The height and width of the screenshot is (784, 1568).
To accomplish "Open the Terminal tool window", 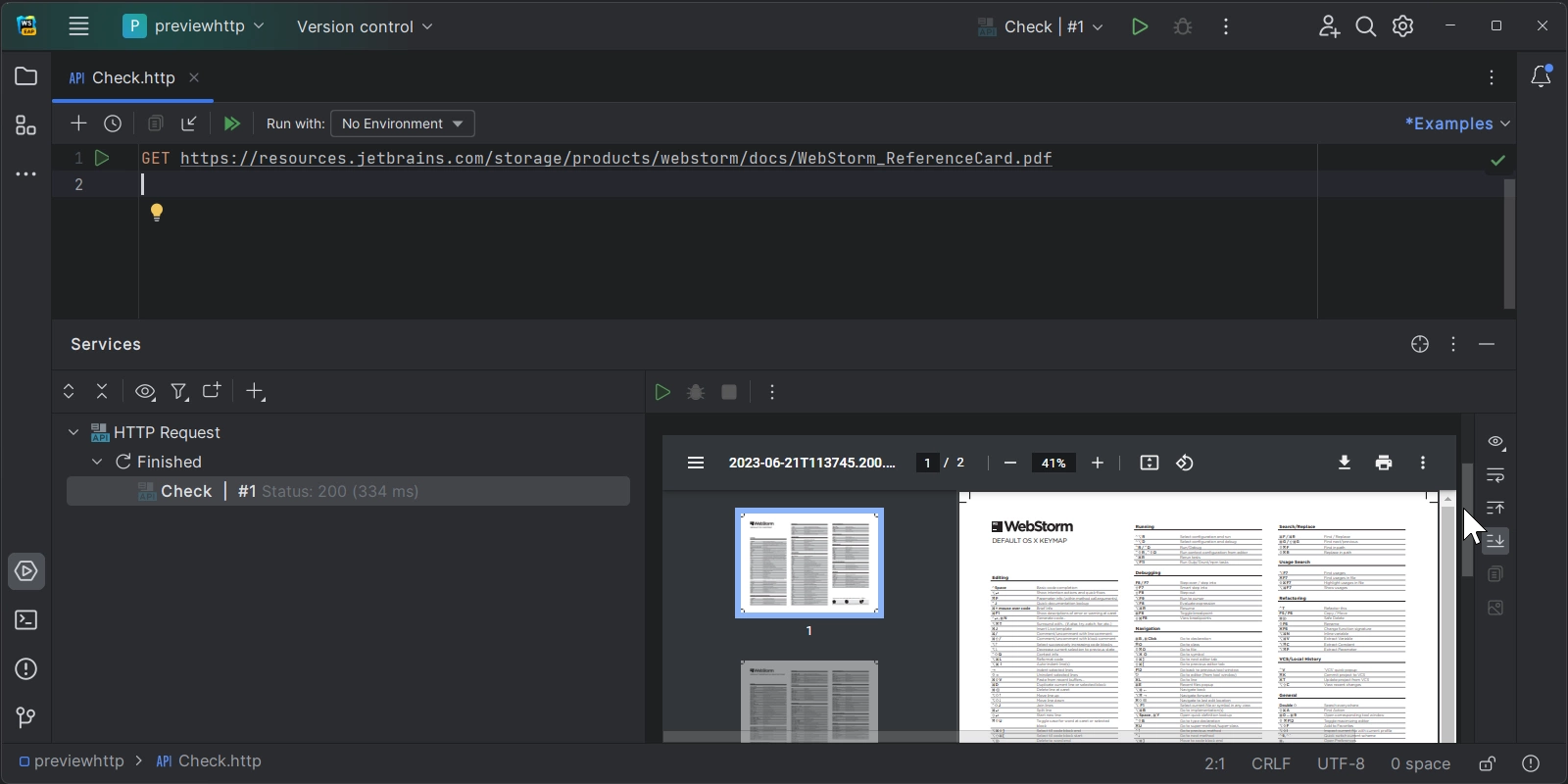I will point(26,620).
